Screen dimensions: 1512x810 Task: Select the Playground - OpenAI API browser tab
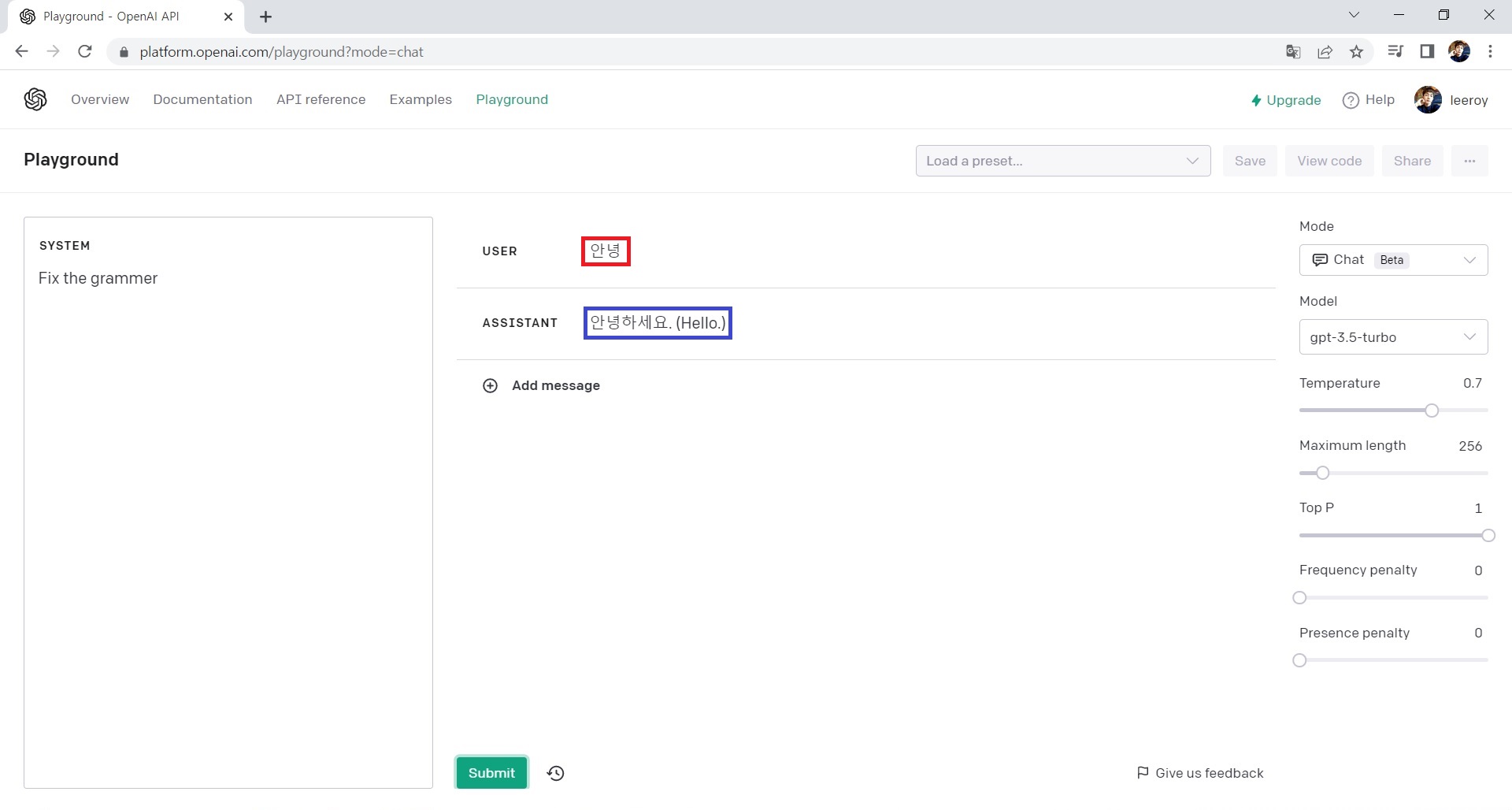click(126, 17)
